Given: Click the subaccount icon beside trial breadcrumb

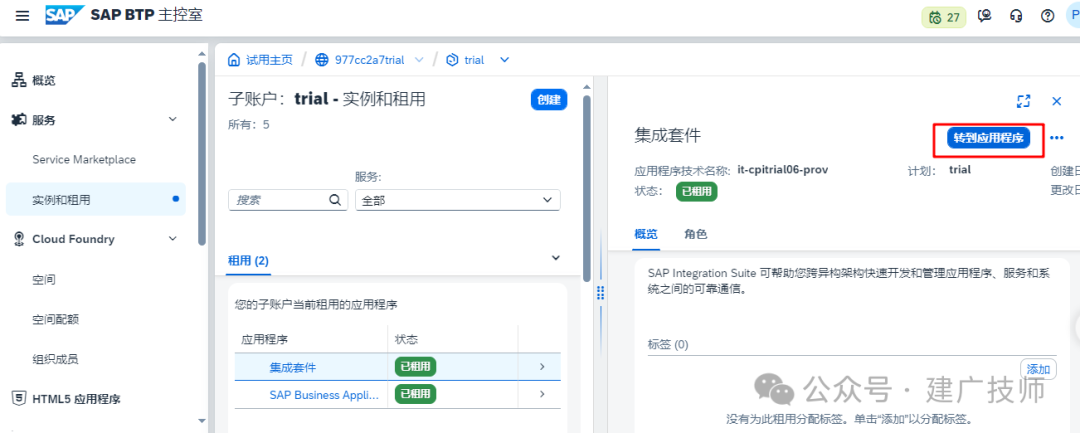Looking at the screenshot, I should click(x=453, y=60).
